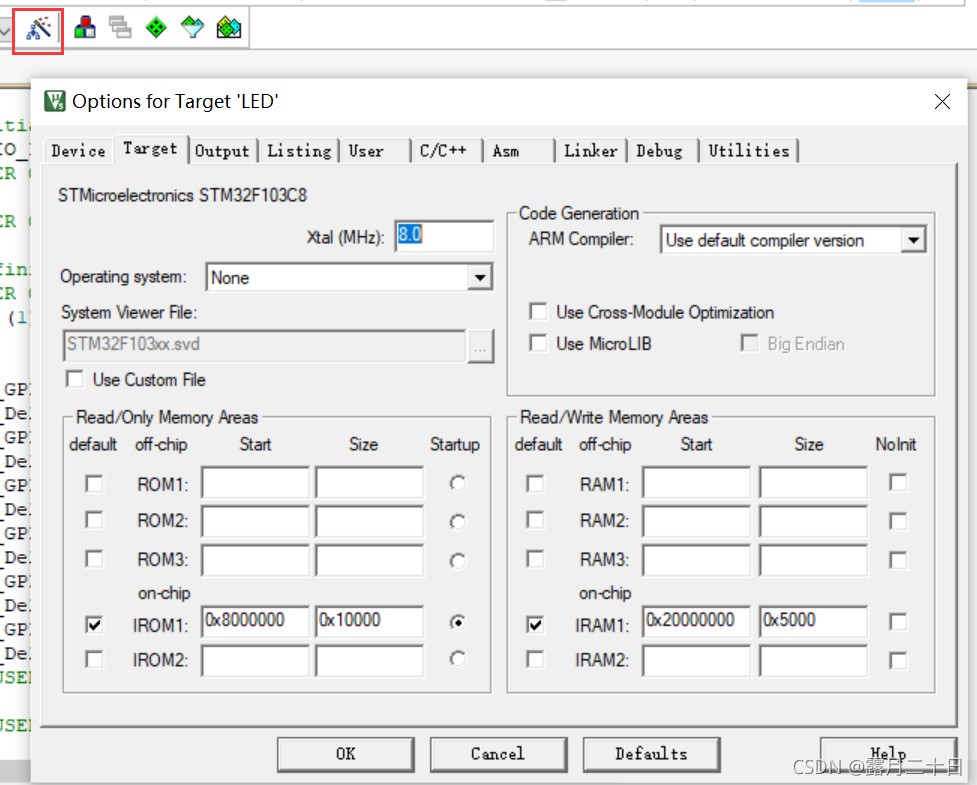
Task: Enable NoInit for RAM2
Action: point(898,521)
